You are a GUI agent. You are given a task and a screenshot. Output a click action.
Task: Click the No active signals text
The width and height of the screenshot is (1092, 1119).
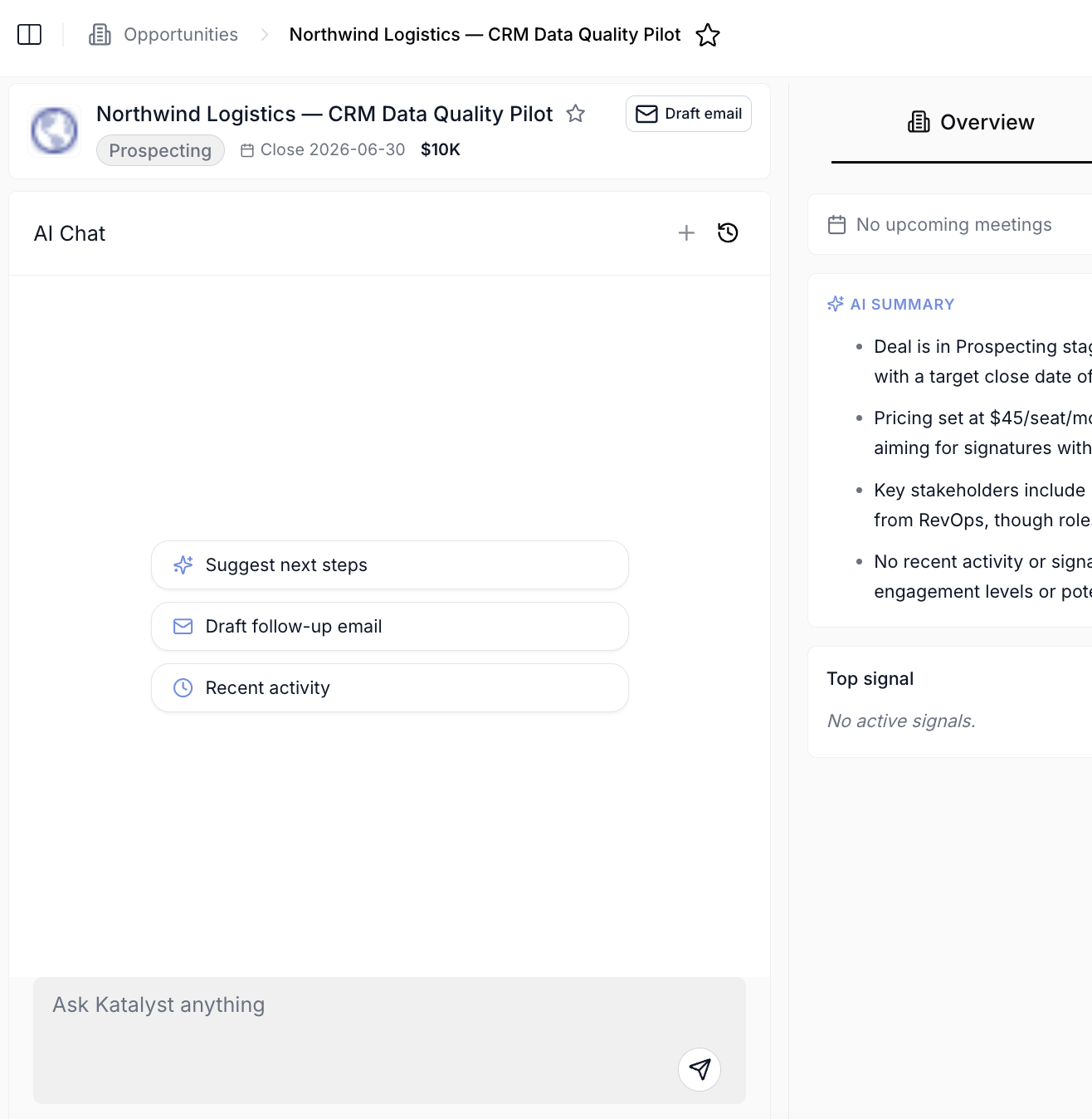pos(901,721)
